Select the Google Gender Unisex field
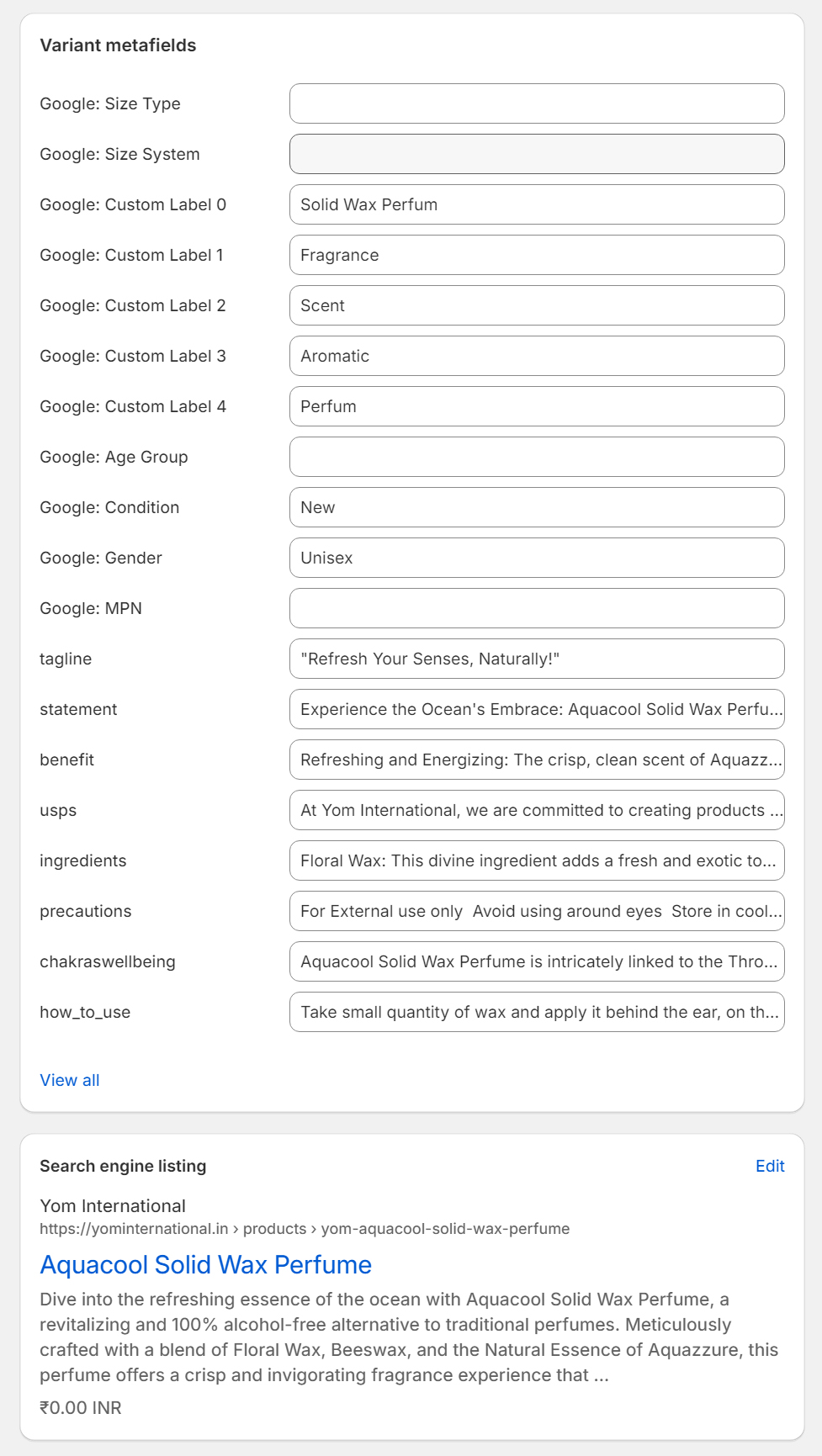 point(537,558)
